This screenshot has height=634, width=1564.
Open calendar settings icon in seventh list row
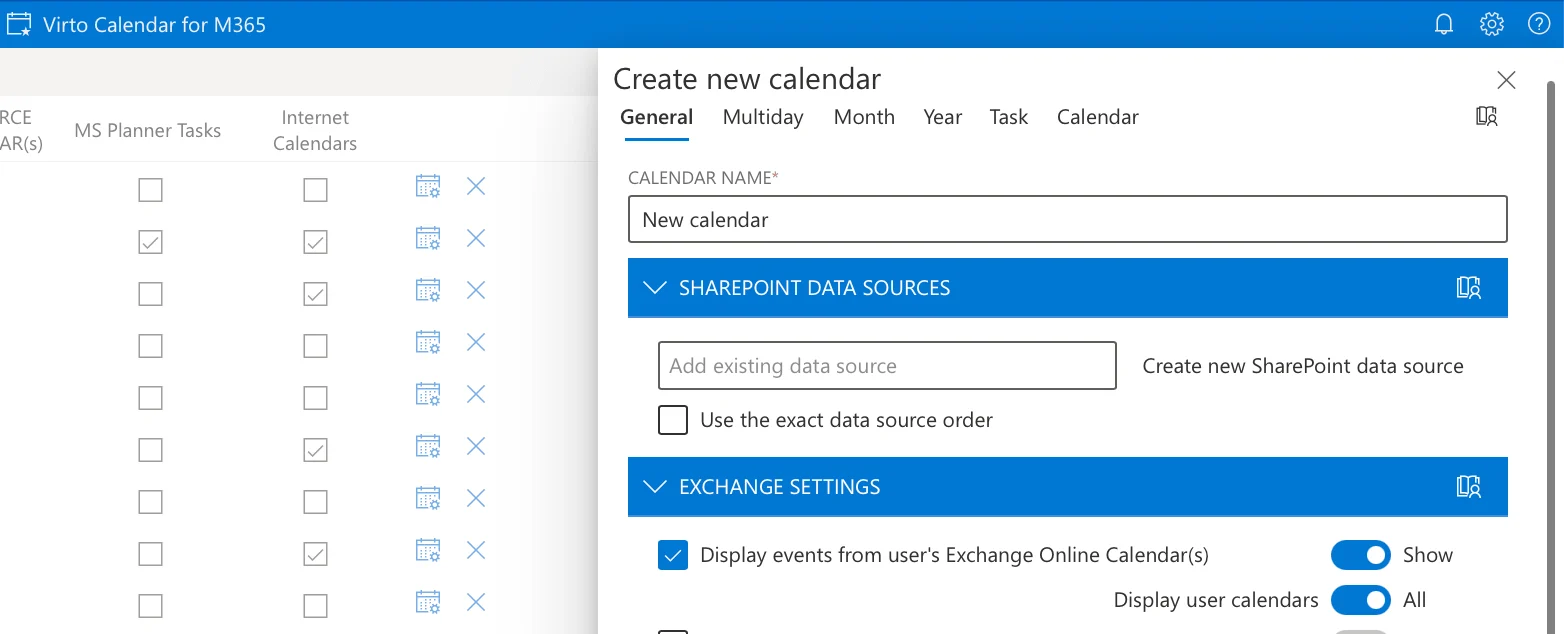[x=428, y=498]
